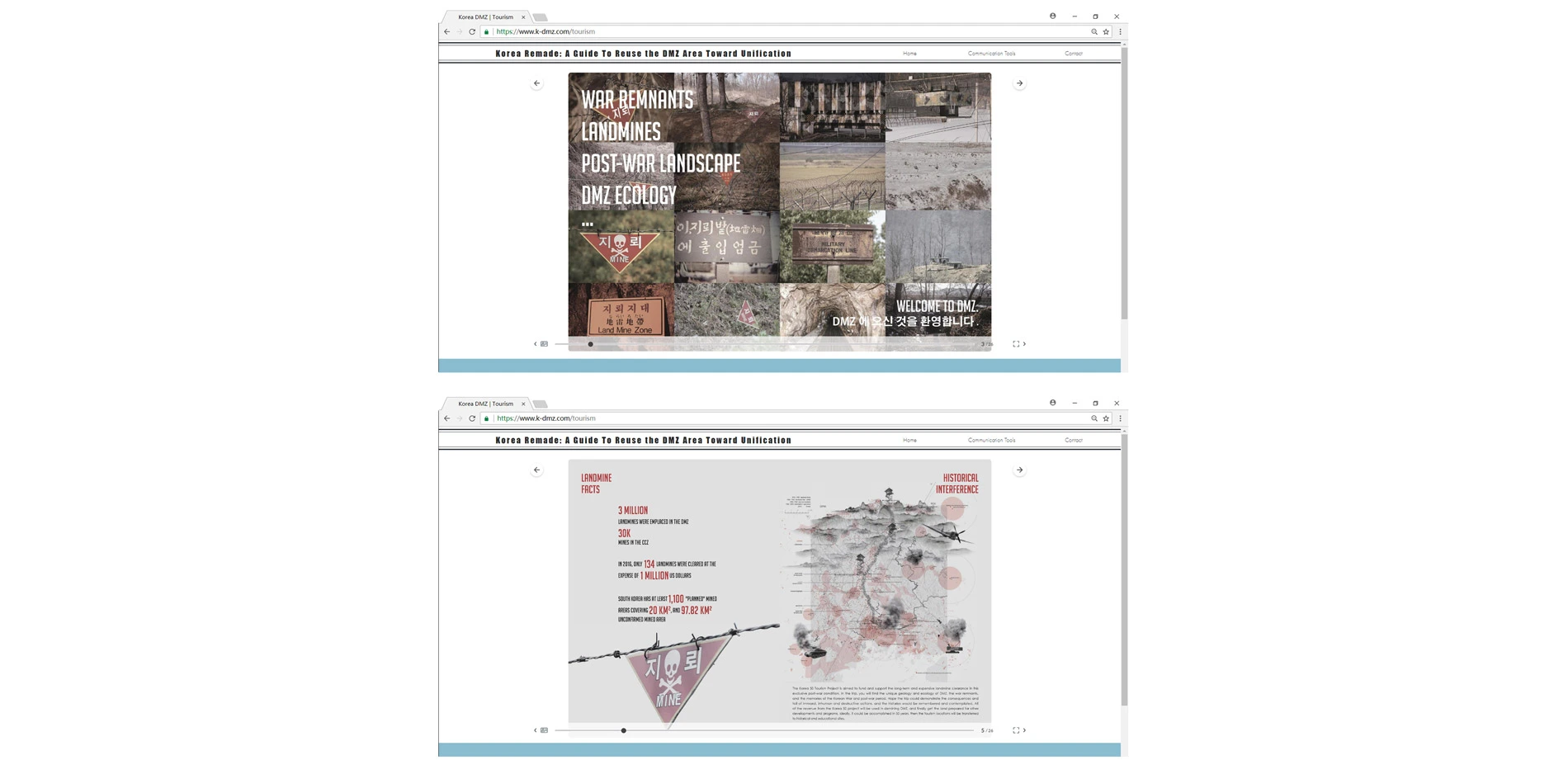Click the back arrow in the bottom browser toolbar
Image resolution: width=1568 pixels, height=765 pixels.
pyautogui.click(x=447, y=418)
